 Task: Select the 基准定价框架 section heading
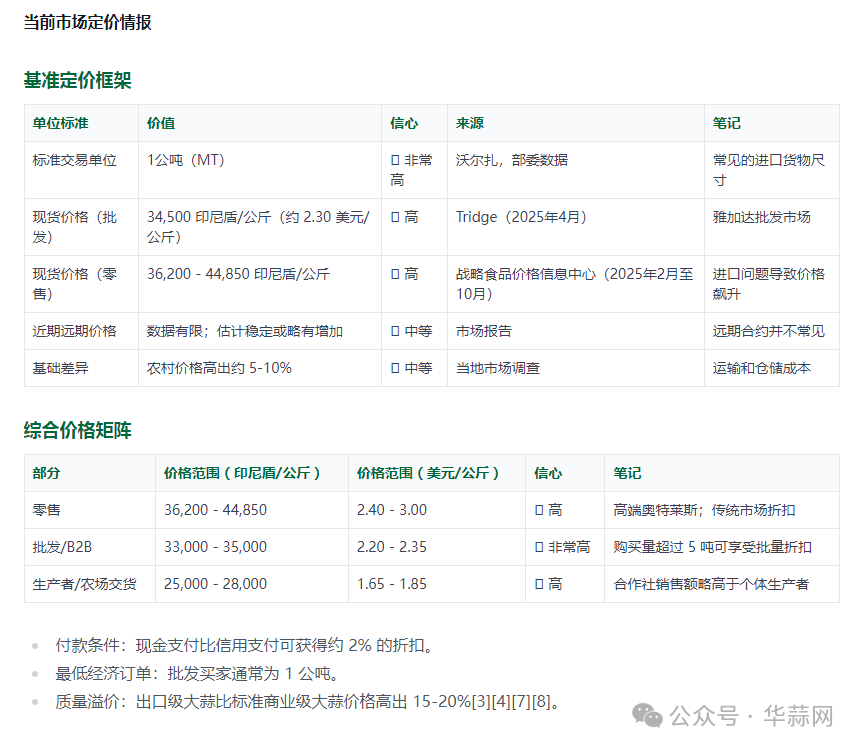pyautogui.click(x=78, y=81)
